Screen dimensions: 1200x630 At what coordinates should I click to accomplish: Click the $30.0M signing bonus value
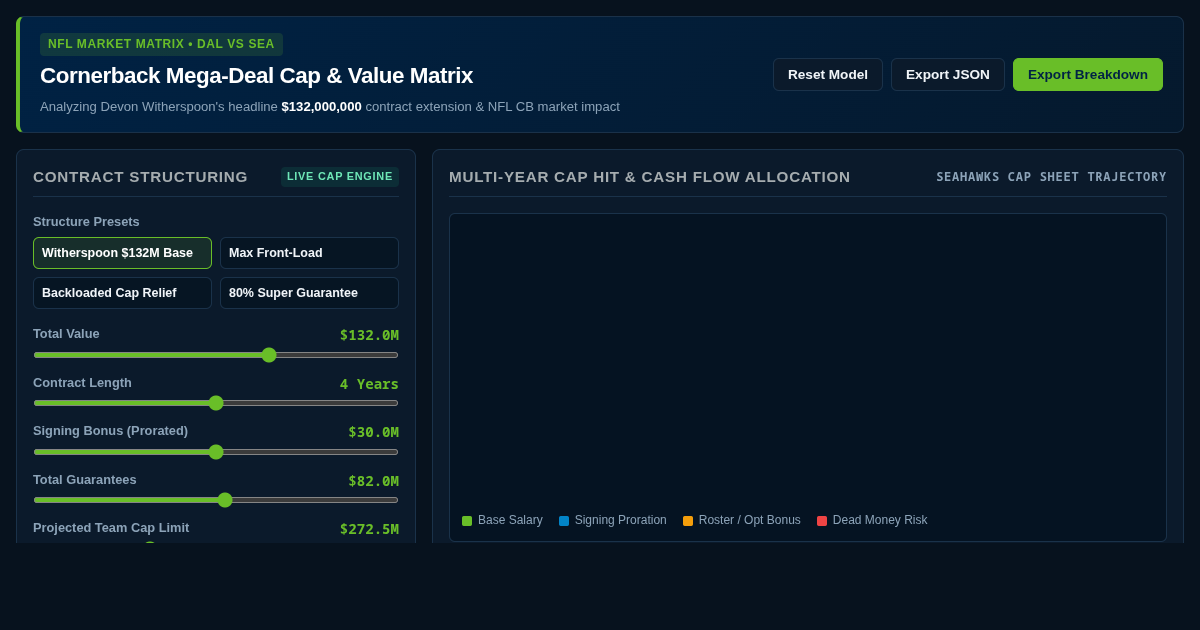point(373,432)
